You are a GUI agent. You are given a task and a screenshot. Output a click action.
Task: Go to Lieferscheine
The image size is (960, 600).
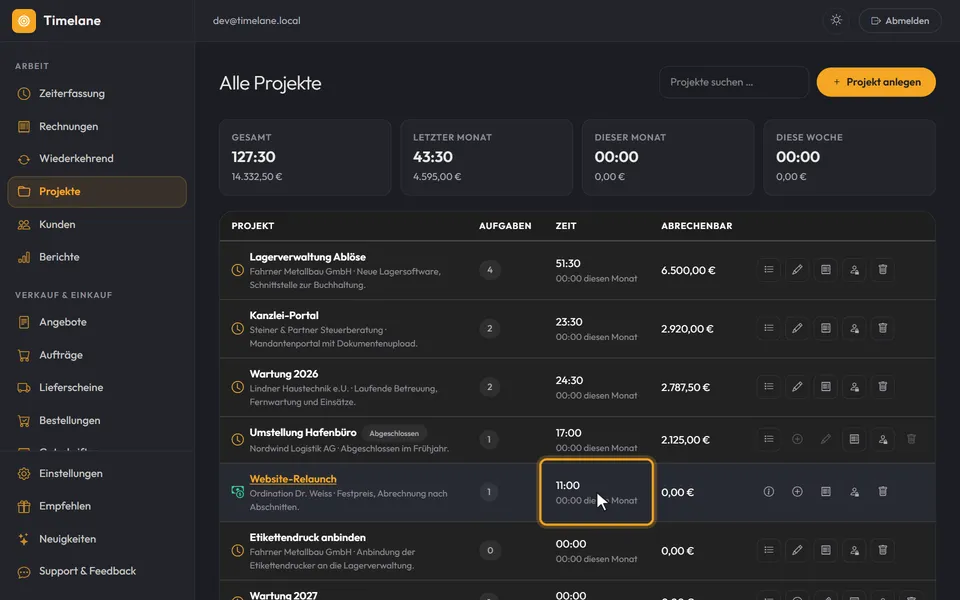coord(97,388)
